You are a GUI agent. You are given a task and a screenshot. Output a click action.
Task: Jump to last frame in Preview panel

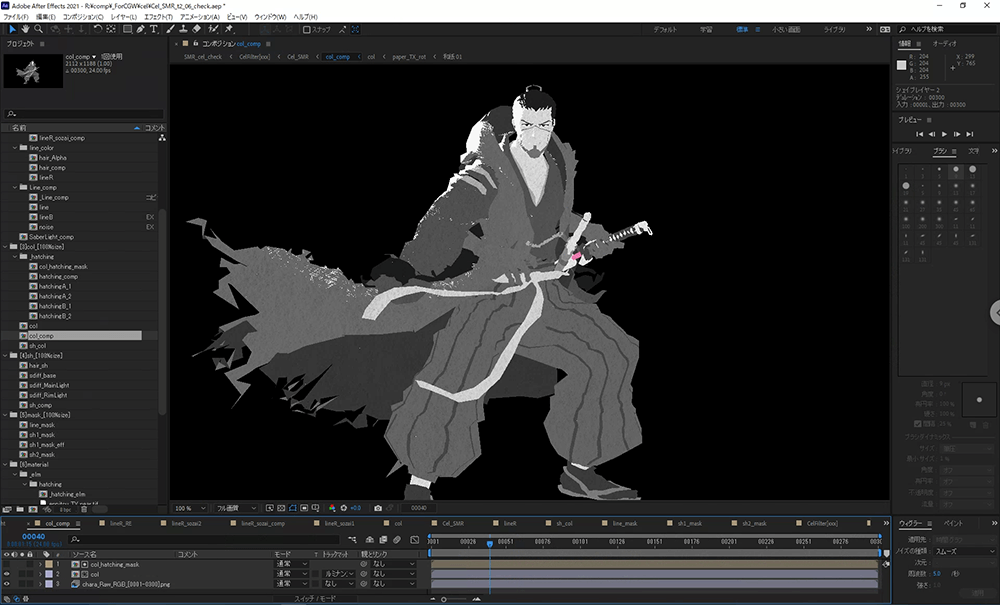coord(970,134)
